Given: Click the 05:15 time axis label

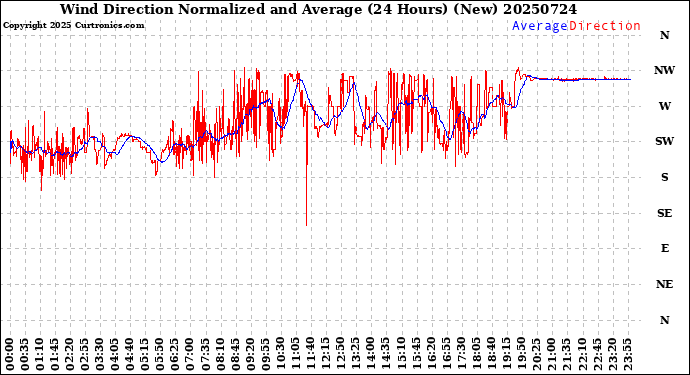Looking at the screenshot, I should coord(145,354).
